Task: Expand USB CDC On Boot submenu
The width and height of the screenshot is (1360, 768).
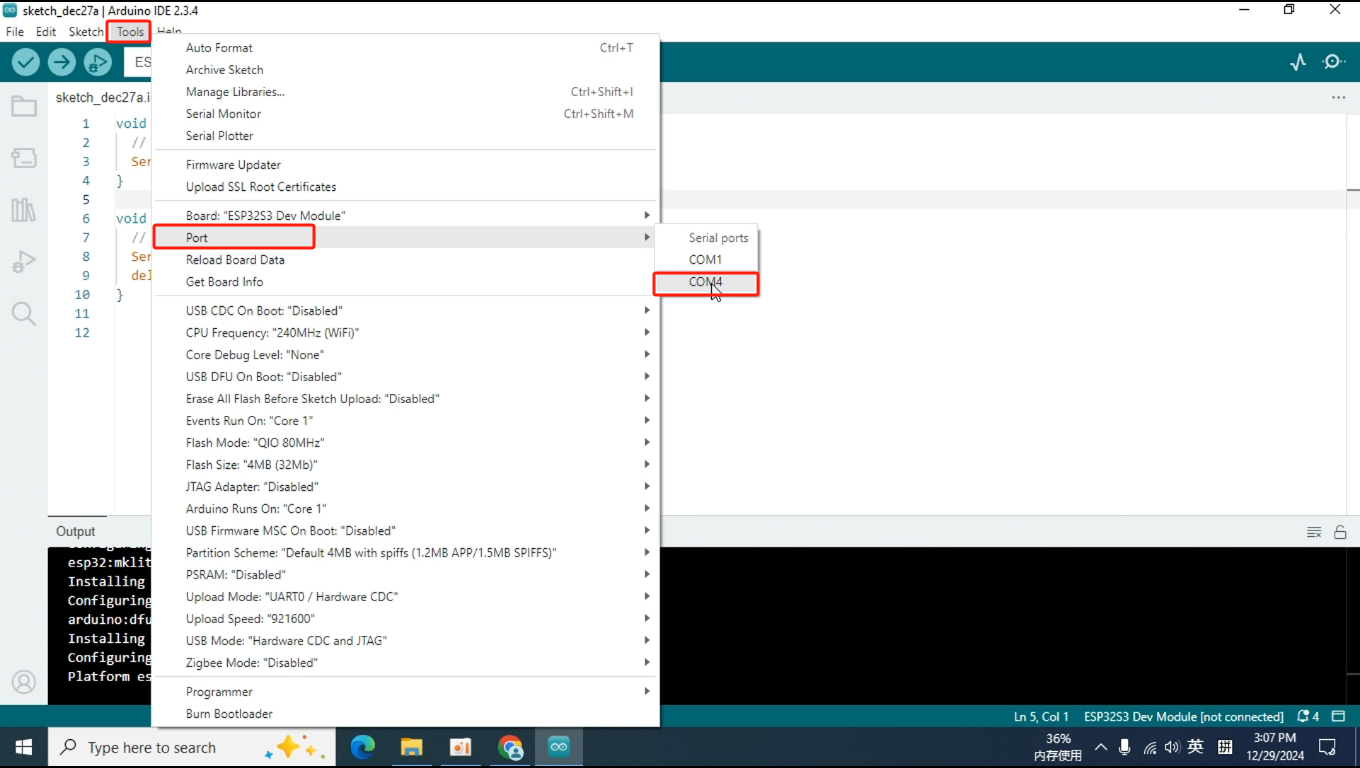Action: [x=405, y=311]
